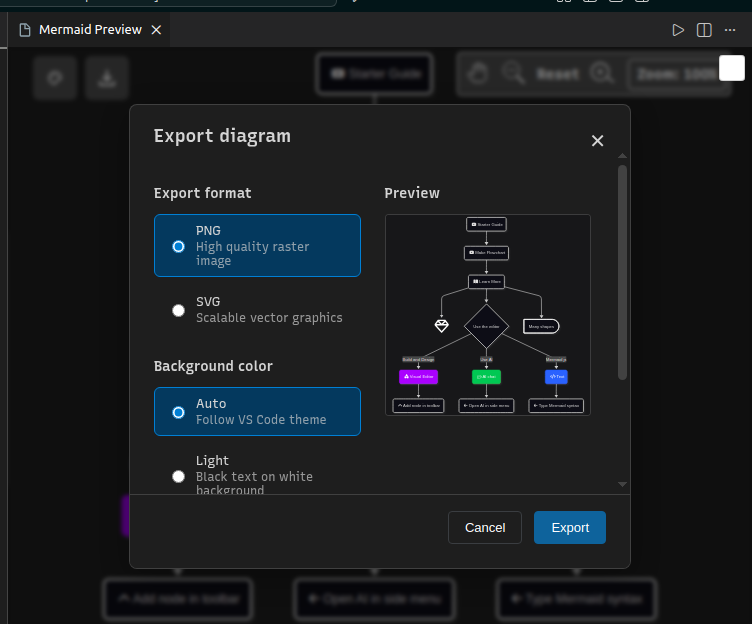The height and width of the screenshot is (624, 752).
Task: Click the blurred download icon in the preview
Action: pyautogui.click(x=107, y=78)
